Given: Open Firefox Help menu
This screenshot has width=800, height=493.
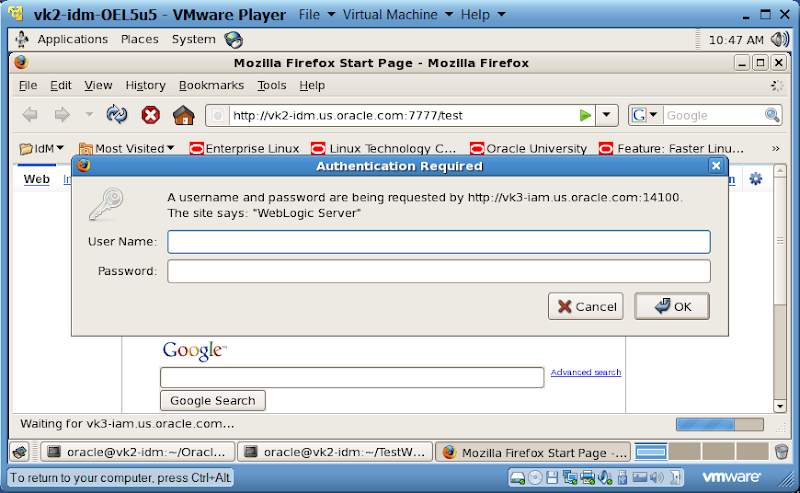Looking at the screenshot, I should [312, 85].
